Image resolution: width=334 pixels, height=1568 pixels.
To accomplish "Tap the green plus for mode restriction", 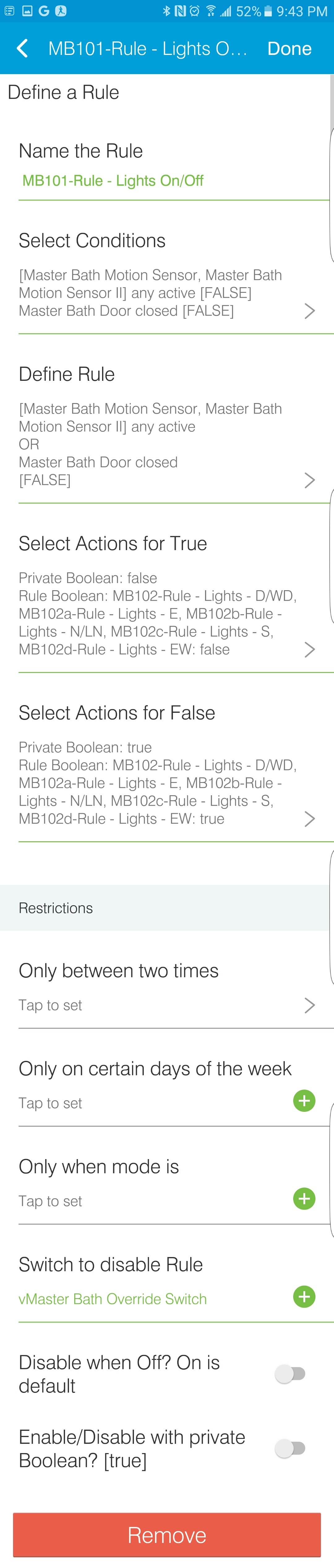I will [x=304, y=1199].
